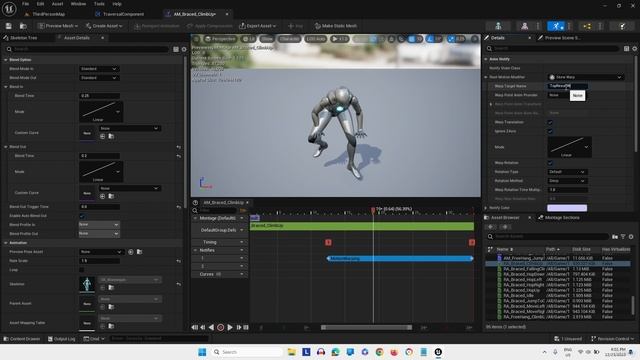
Task: Click the timeline horizontal zoom scrollbar
Action: (x=366, y=327)
